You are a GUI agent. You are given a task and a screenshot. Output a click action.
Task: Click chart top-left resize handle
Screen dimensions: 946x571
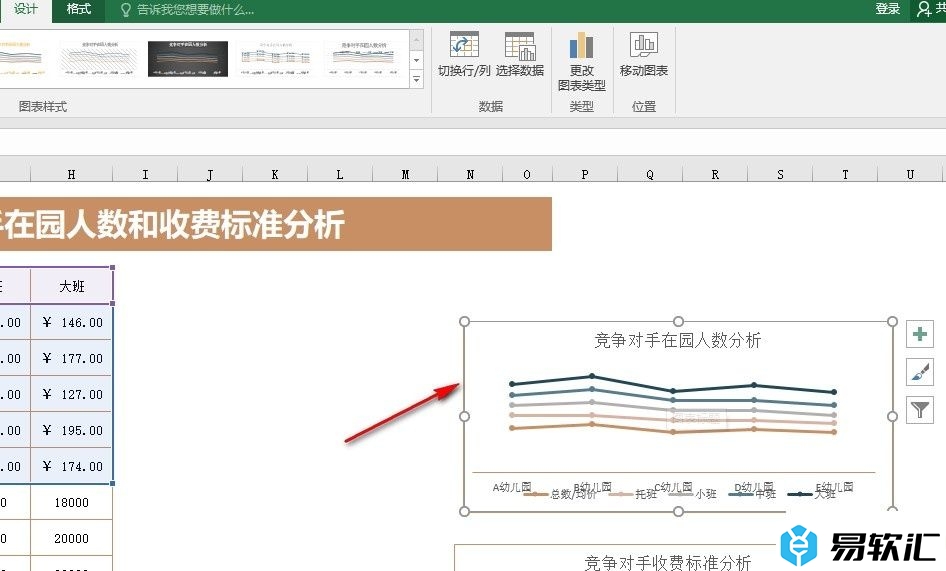point(464,321)
